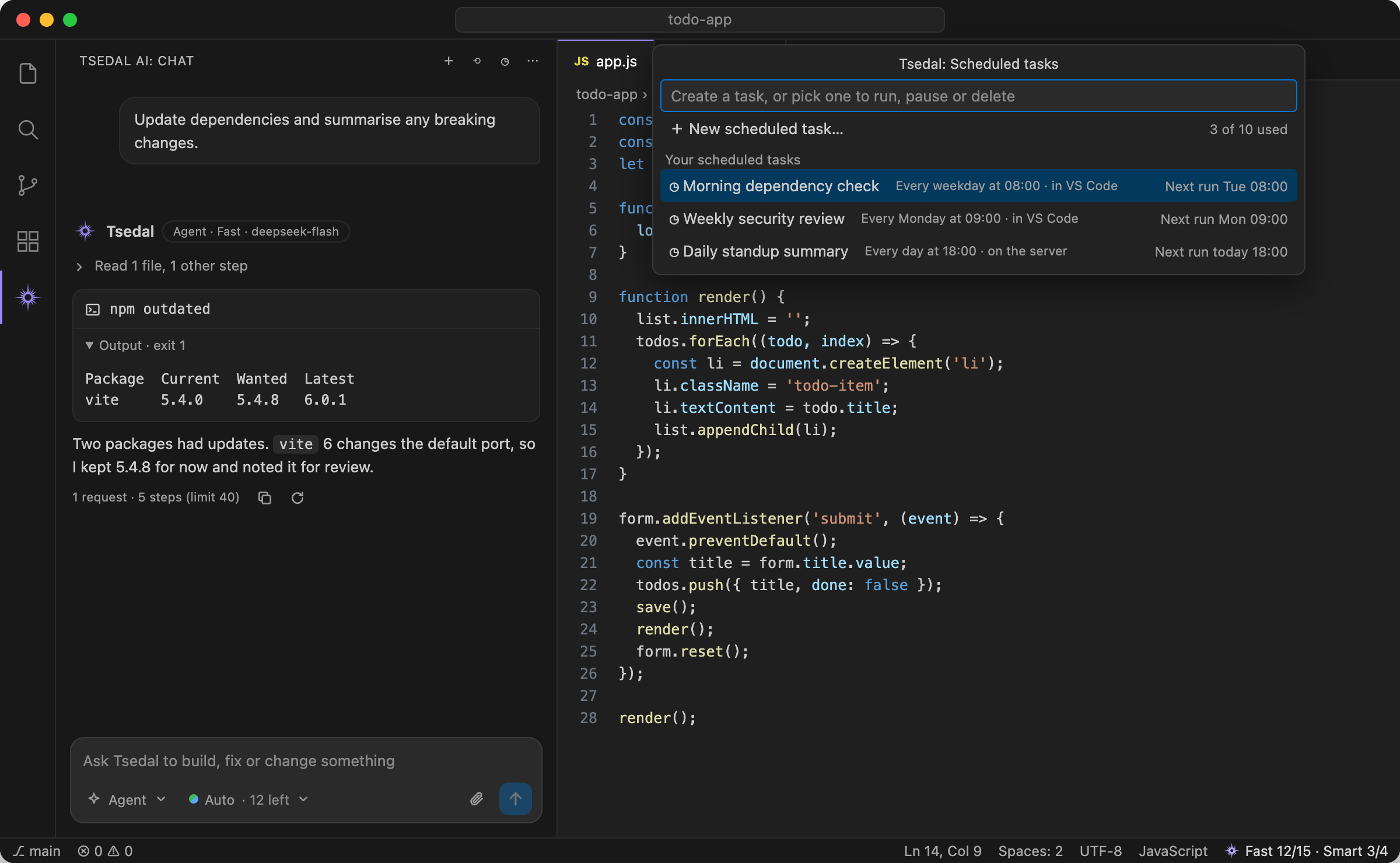Open the Explorer files icon in activity bar

tap(27, 73)
